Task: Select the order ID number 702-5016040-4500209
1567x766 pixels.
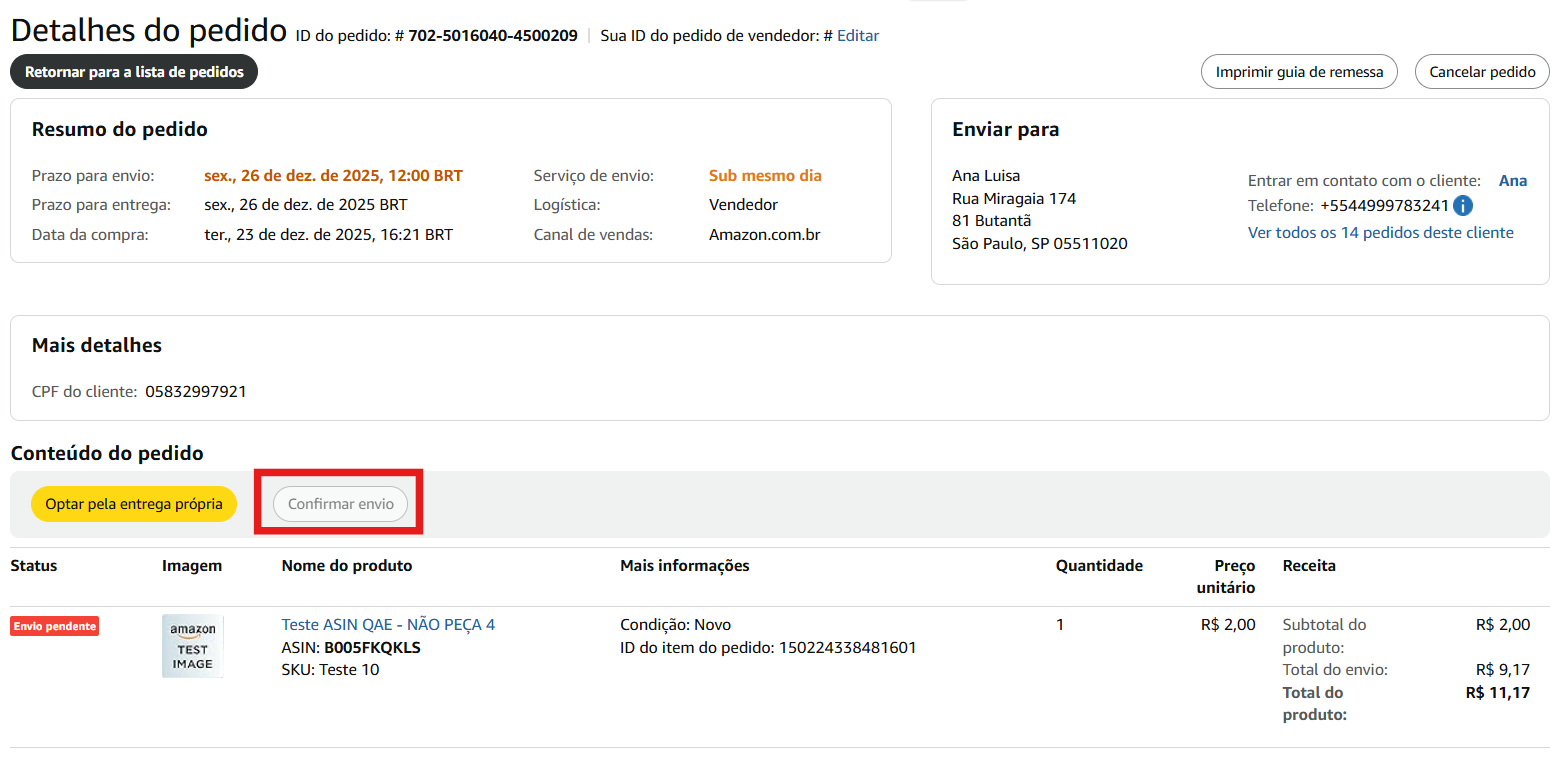Action: point(492,36)
